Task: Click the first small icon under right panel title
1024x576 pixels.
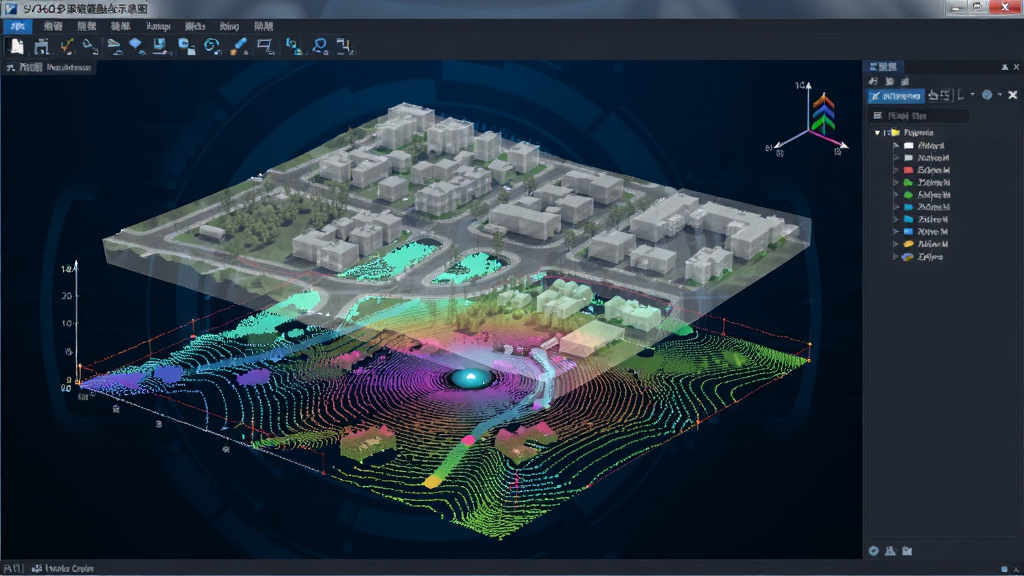Action: point(873,81)
